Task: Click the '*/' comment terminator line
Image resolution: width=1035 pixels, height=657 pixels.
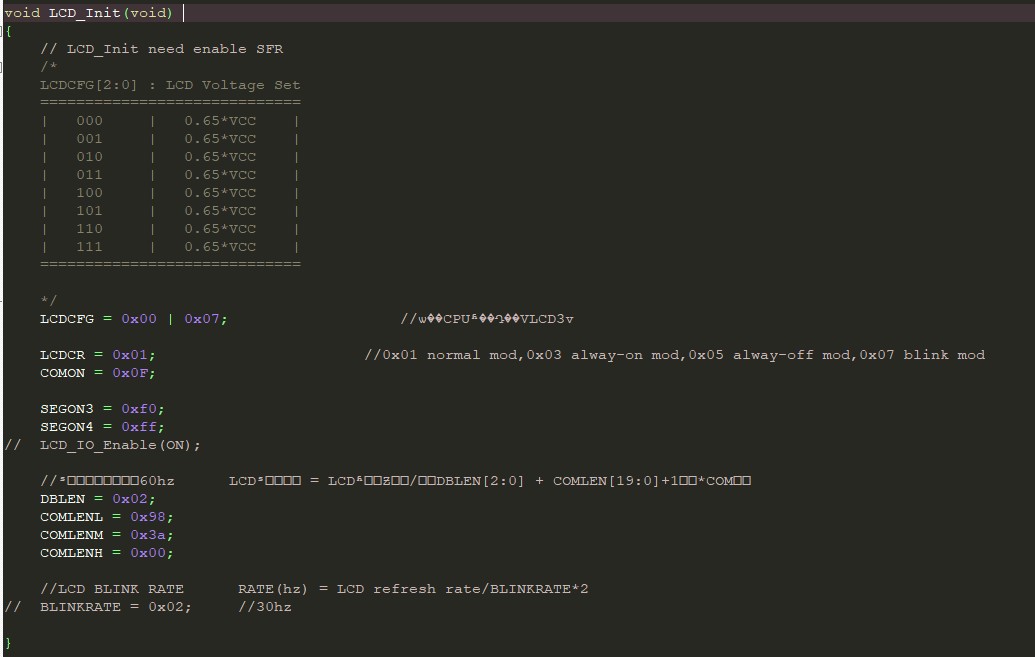Action: click(49, 301)
